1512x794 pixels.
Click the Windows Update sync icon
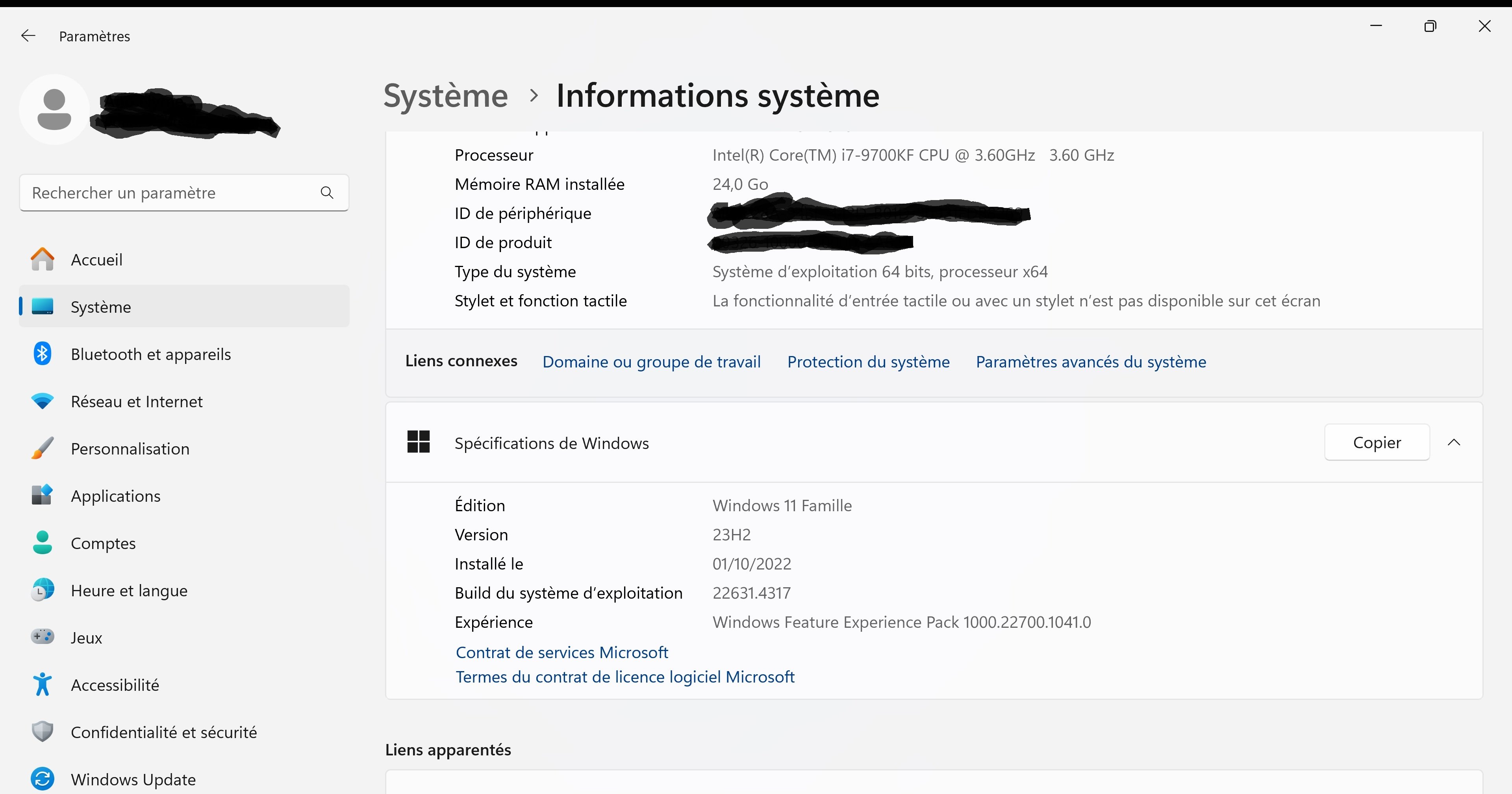point(42,779)
